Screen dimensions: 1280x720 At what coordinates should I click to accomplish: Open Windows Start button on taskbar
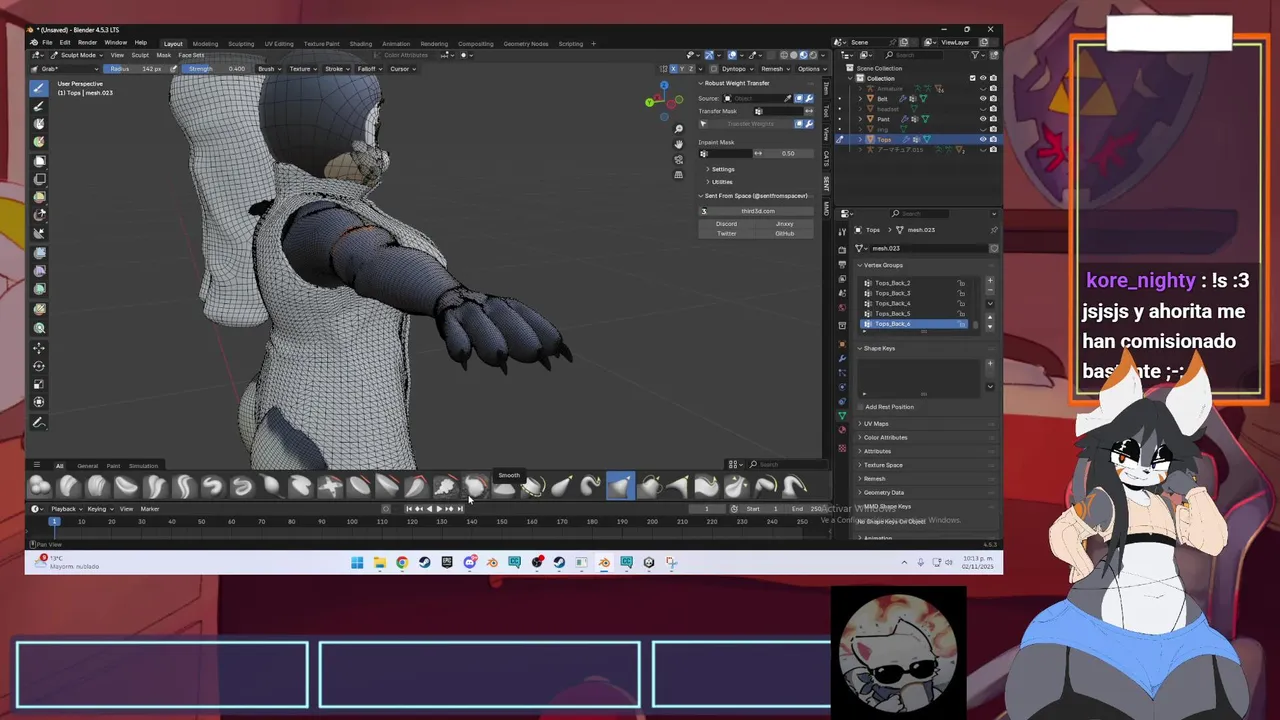pos(357,563)
